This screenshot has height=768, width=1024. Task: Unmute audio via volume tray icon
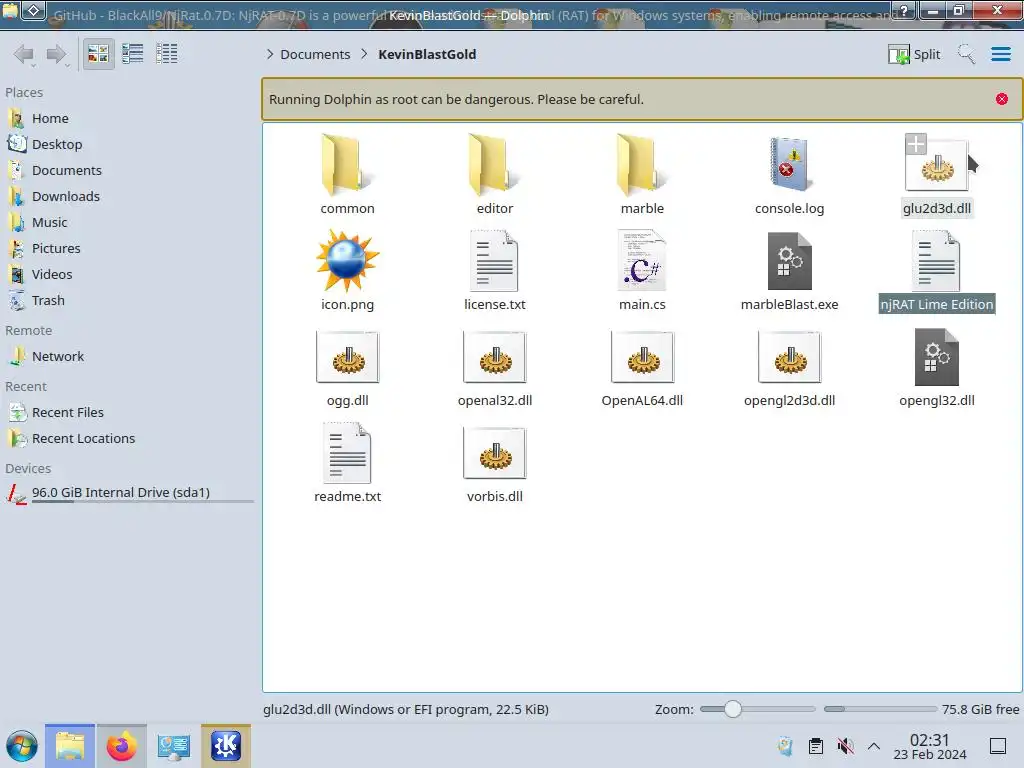coord(846,746)
